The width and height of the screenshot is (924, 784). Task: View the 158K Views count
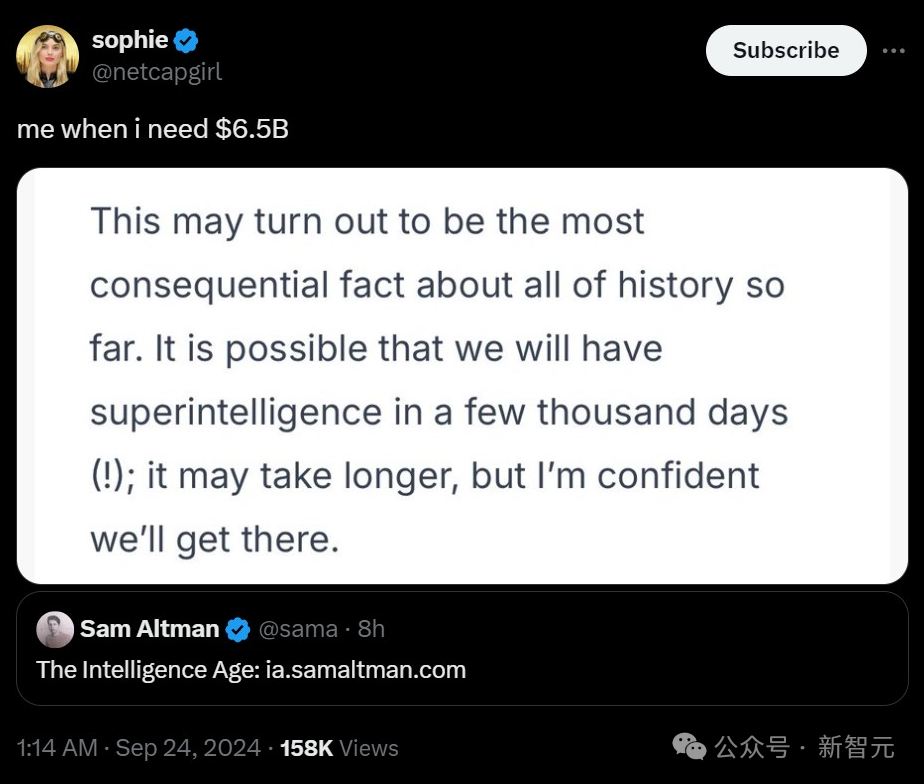pos(338,748)
